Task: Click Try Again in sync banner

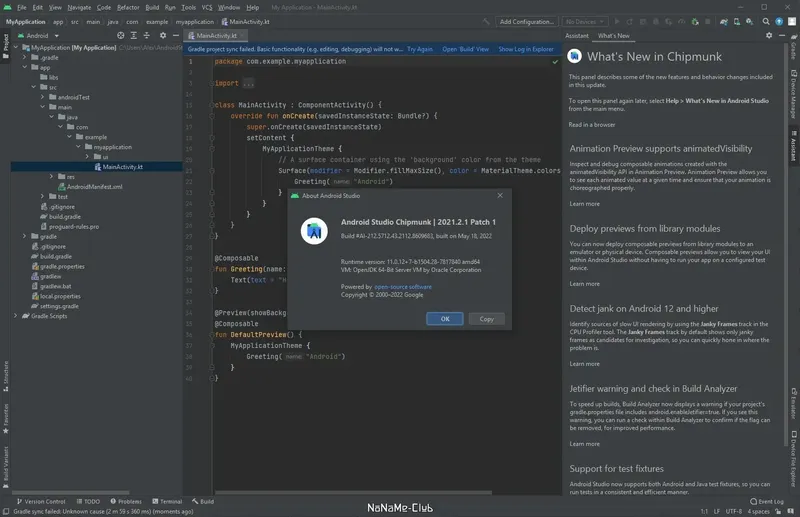Action: click(x=420, y=49)
